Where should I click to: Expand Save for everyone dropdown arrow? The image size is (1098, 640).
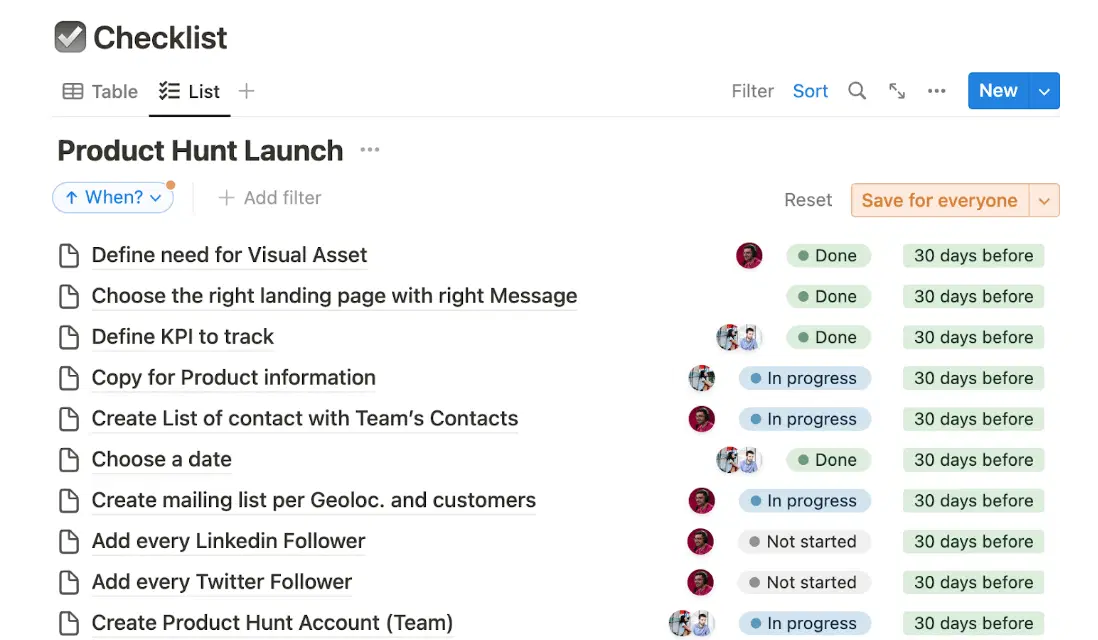click(x=1044, y=200)
